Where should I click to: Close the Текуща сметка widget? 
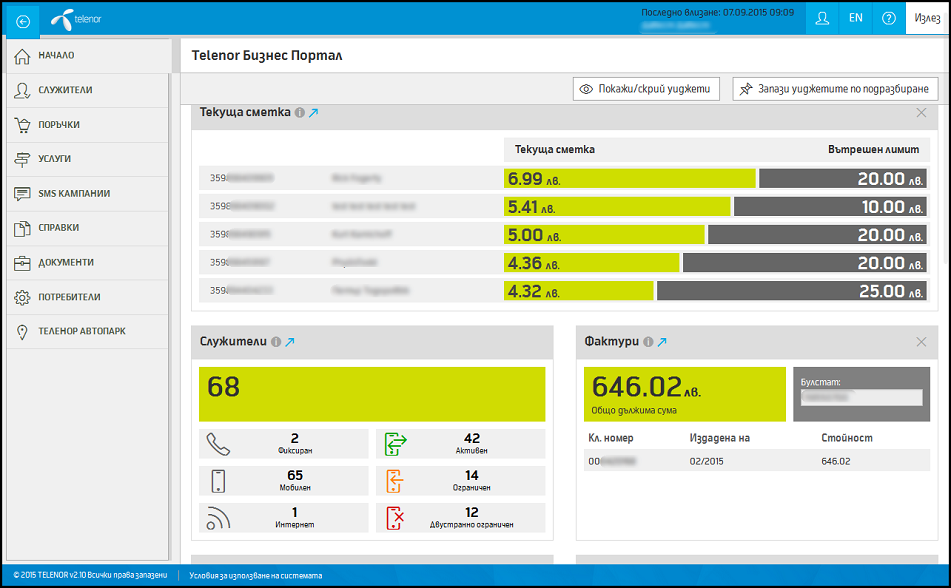tap(921, 113)
